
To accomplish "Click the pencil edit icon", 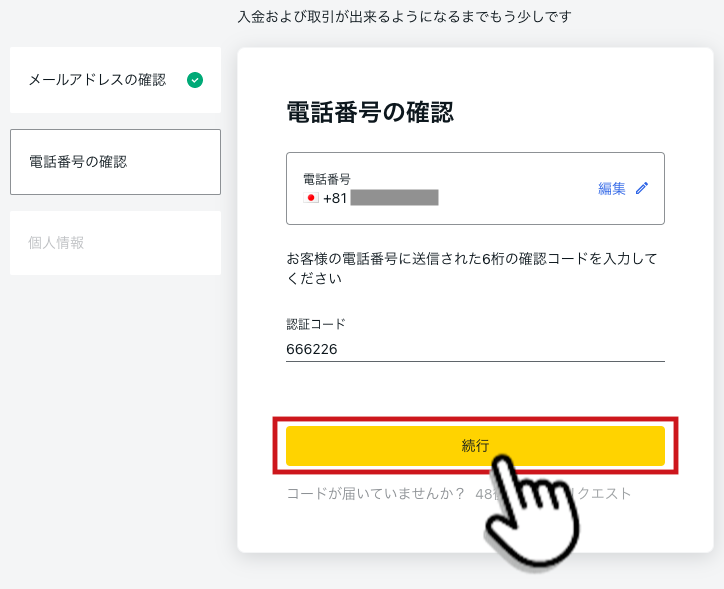I will coord(642,188).
